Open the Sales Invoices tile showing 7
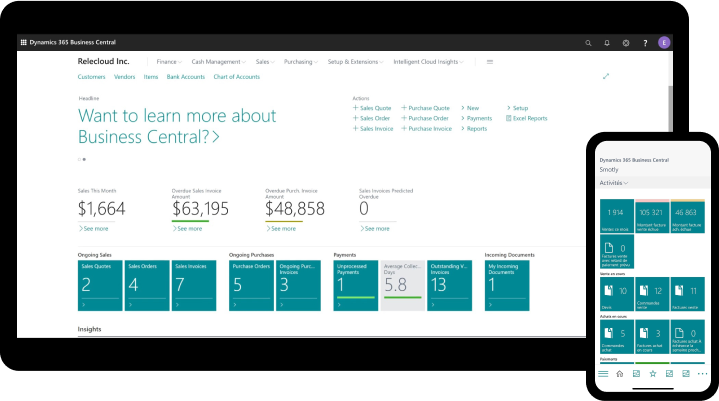The height and width of the screenshot is (401, 719). click(x=194, y=286)
